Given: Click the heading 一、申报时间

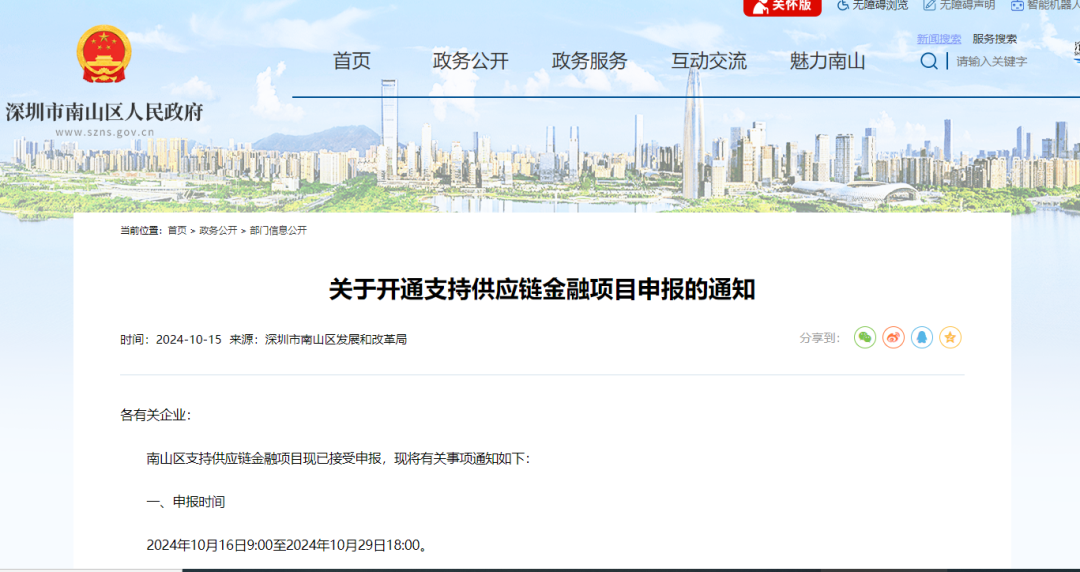Looking at the screenshot, I should [x=186, y=502].
